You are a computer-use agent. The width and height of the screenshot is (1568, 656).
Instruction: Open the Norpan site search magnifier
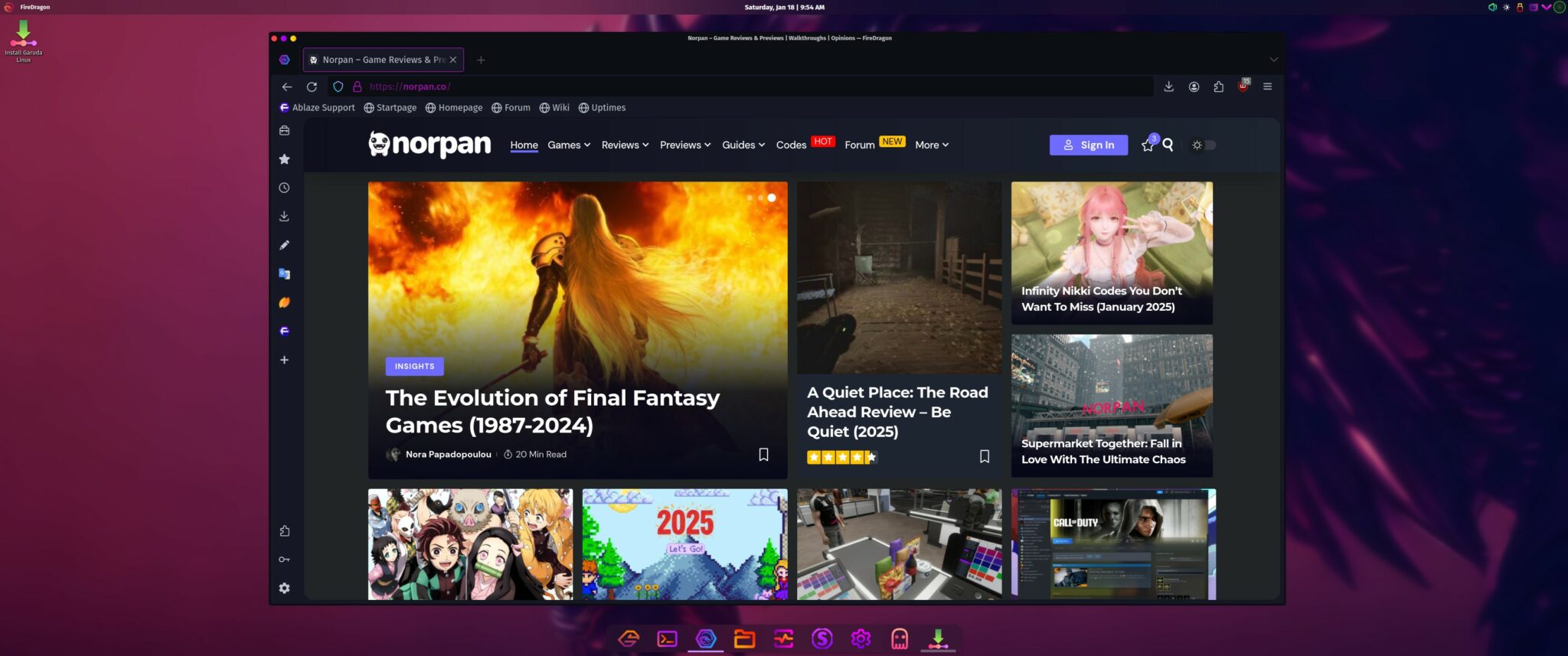pos(1168,145)
